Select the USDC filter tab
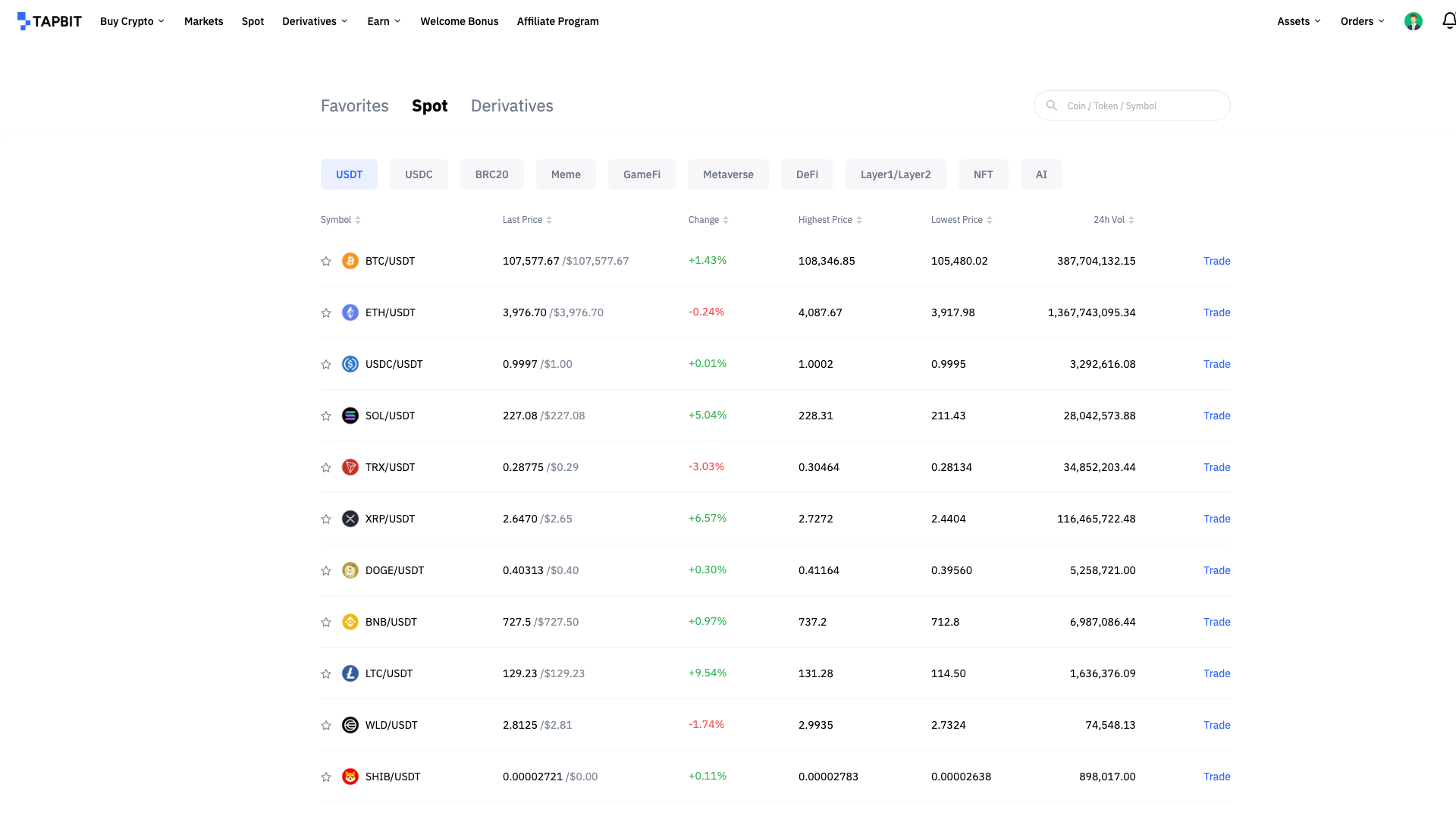This screenshot has height=819, width=1456. 419,174
